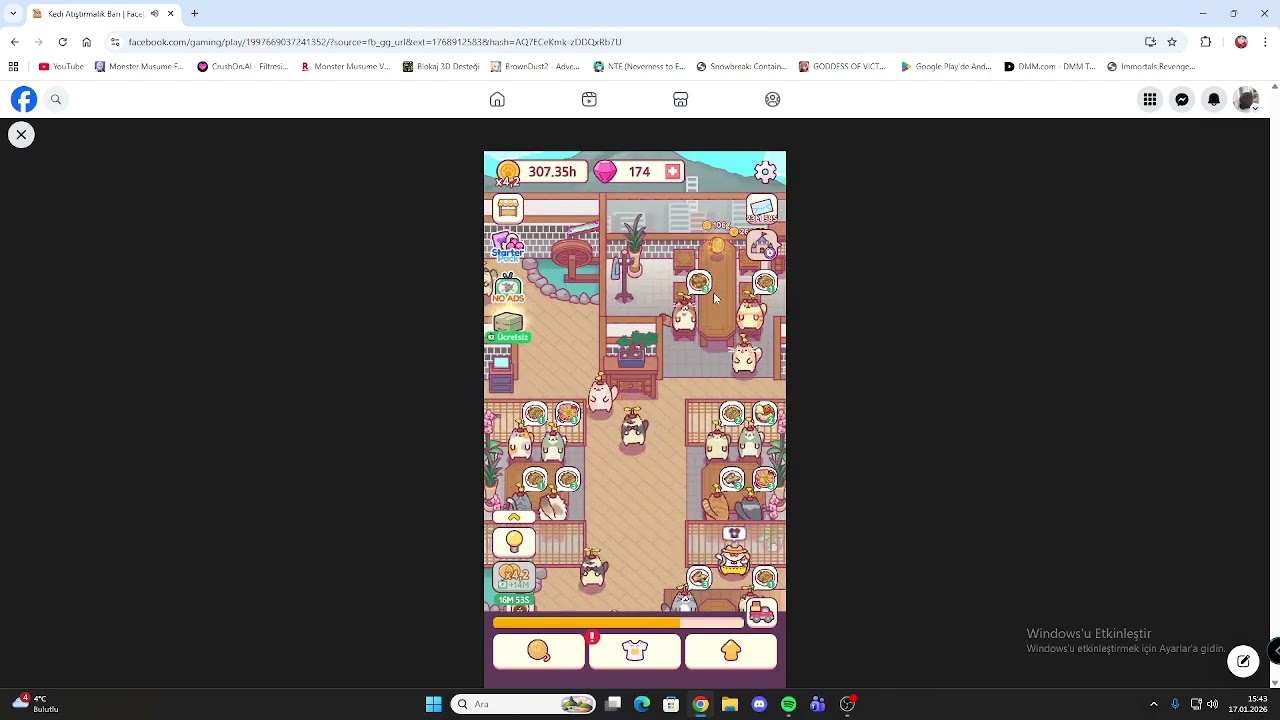Open the Facebook Groups tab

tap(772, 99)
